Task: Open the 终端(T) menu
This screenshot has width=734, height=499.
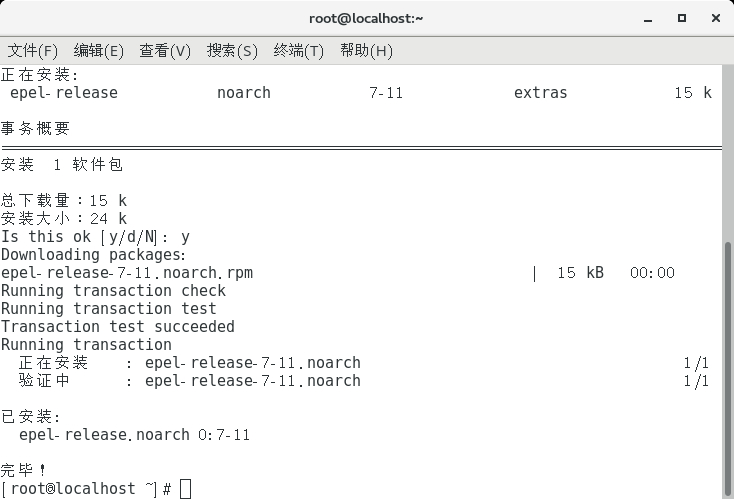Action: tap(299, 51)
